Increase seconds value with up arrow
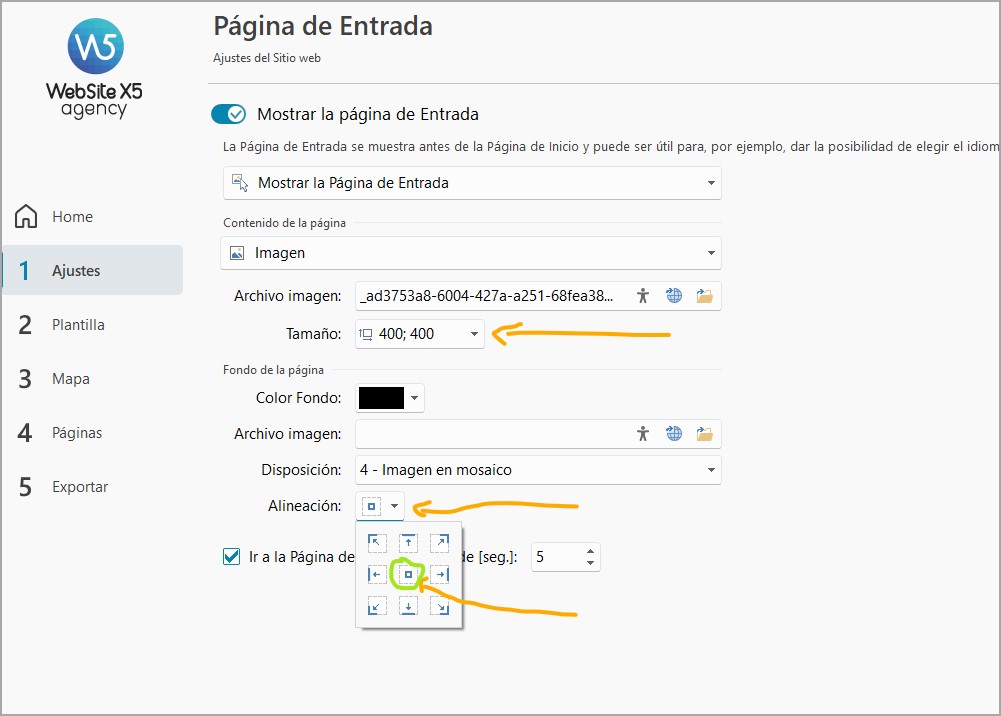 click(x=591, y=551)
